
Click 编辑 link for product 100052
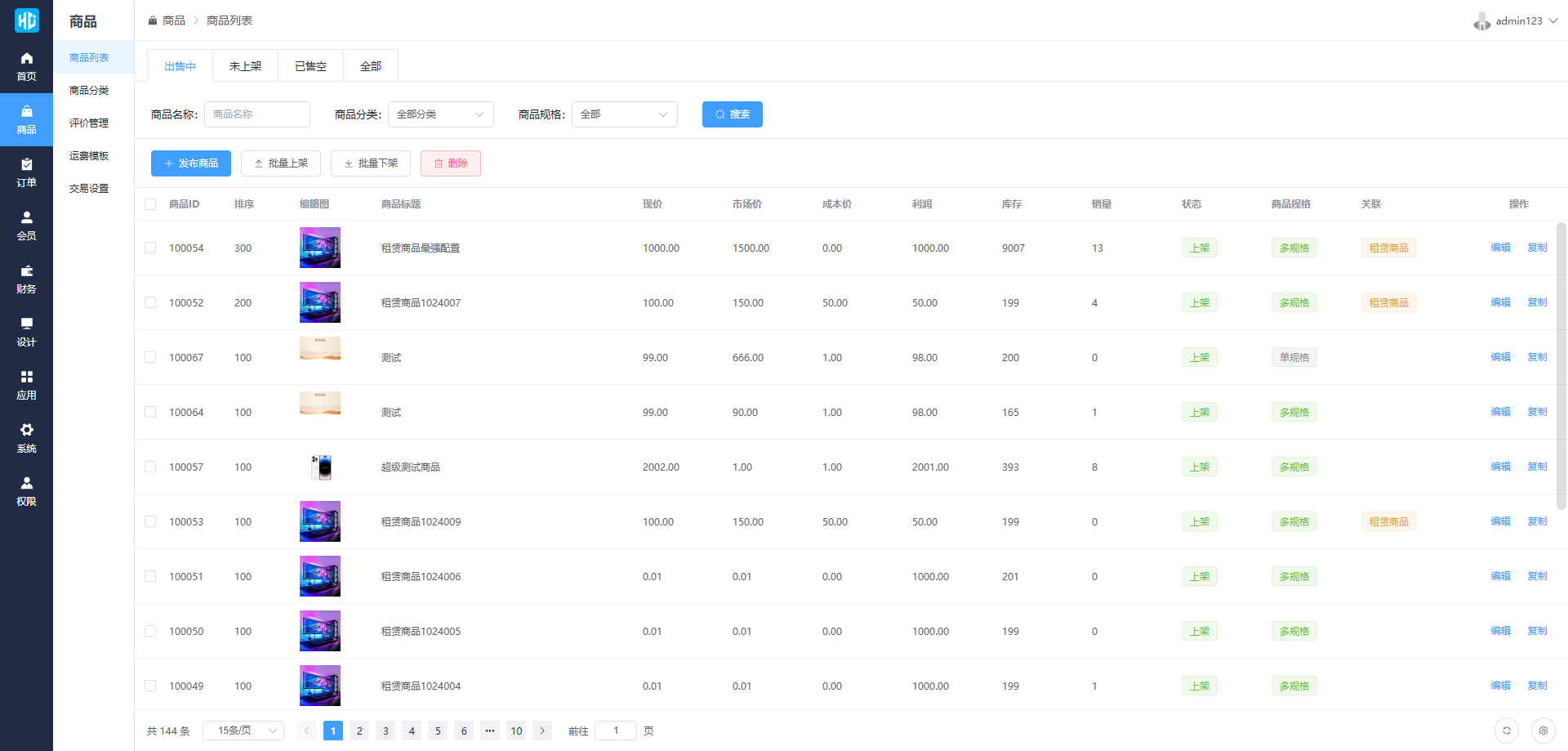(x=1500, y=302)
